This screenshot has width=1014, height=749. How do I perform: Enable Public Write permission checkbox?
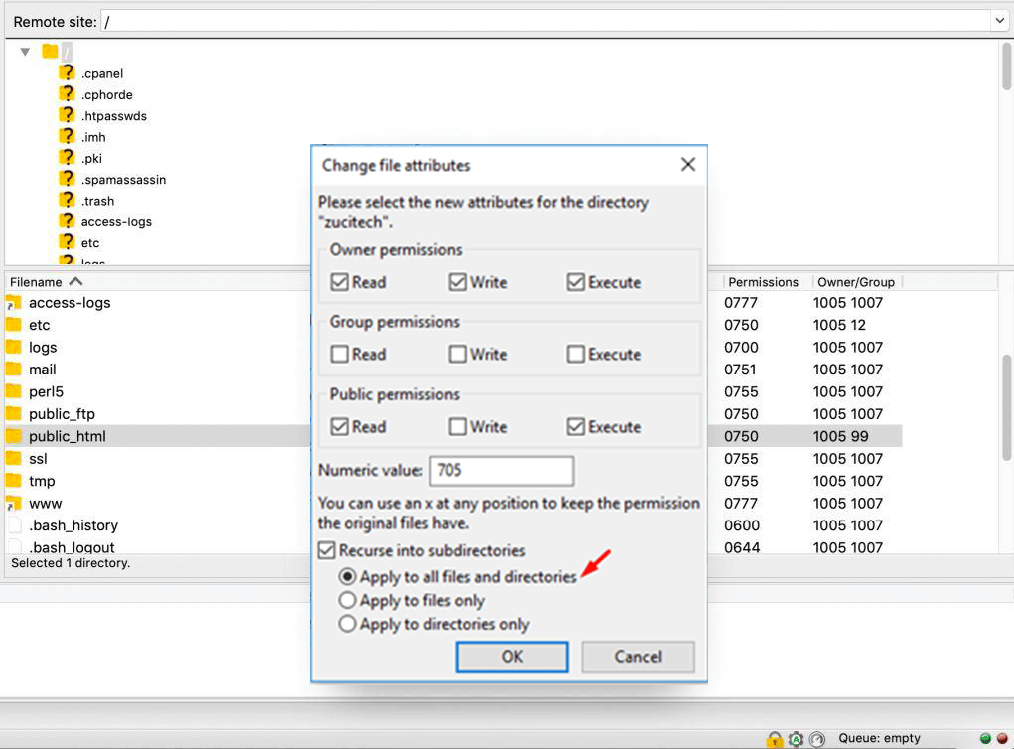(458, 427)
